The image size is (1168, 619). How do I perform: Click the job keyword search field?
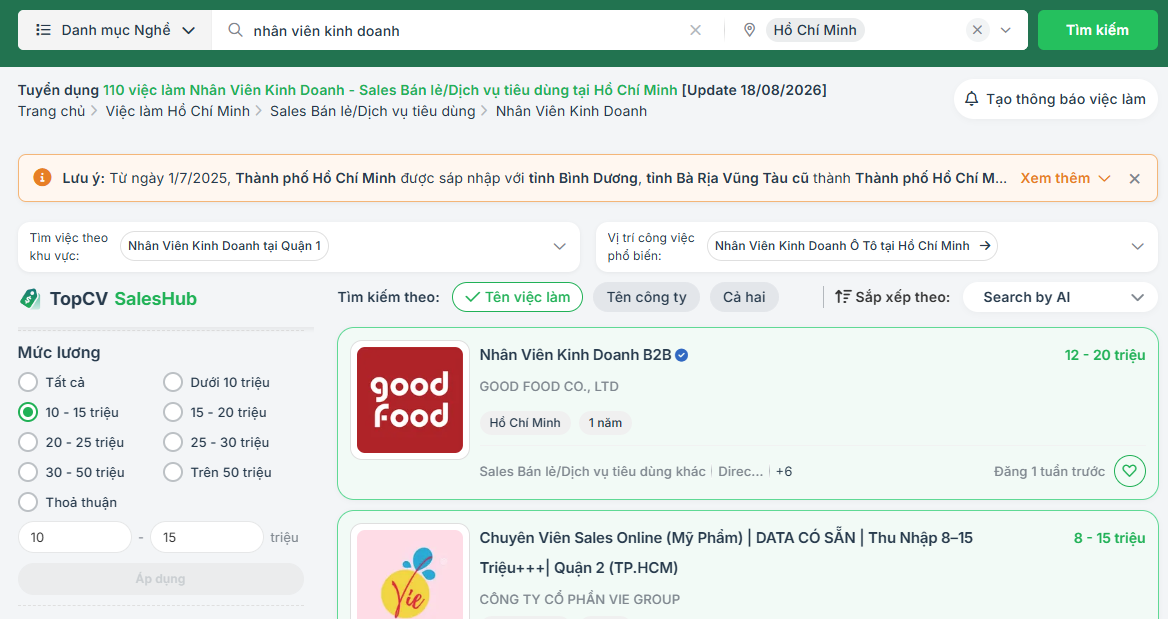point(466,31)
